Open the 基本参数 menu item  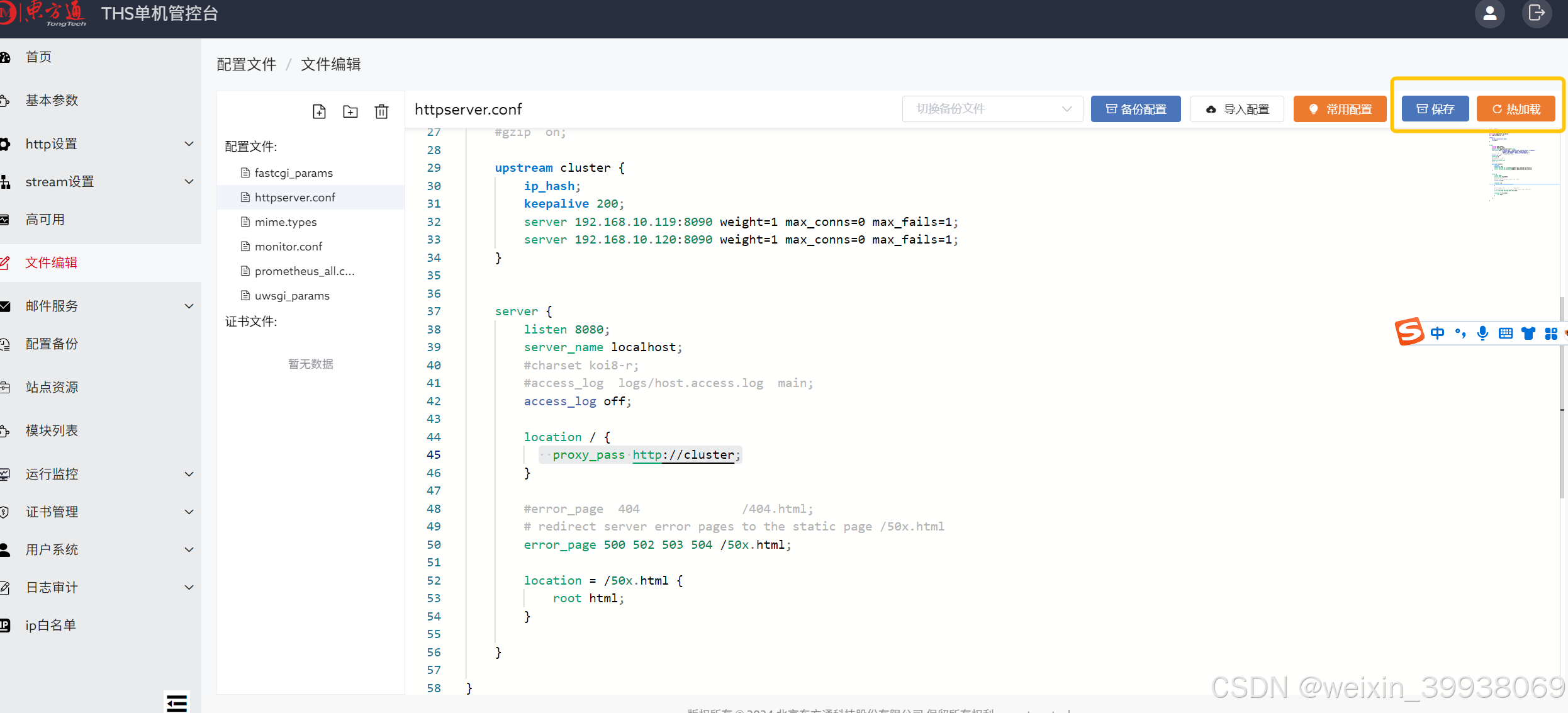[101, 101]
